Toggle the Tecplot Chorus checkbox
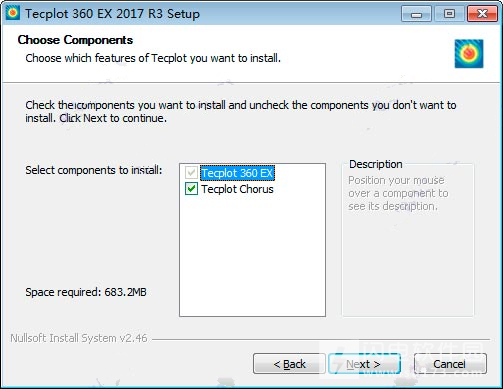The image size is (503, 389). pos(191,189)
